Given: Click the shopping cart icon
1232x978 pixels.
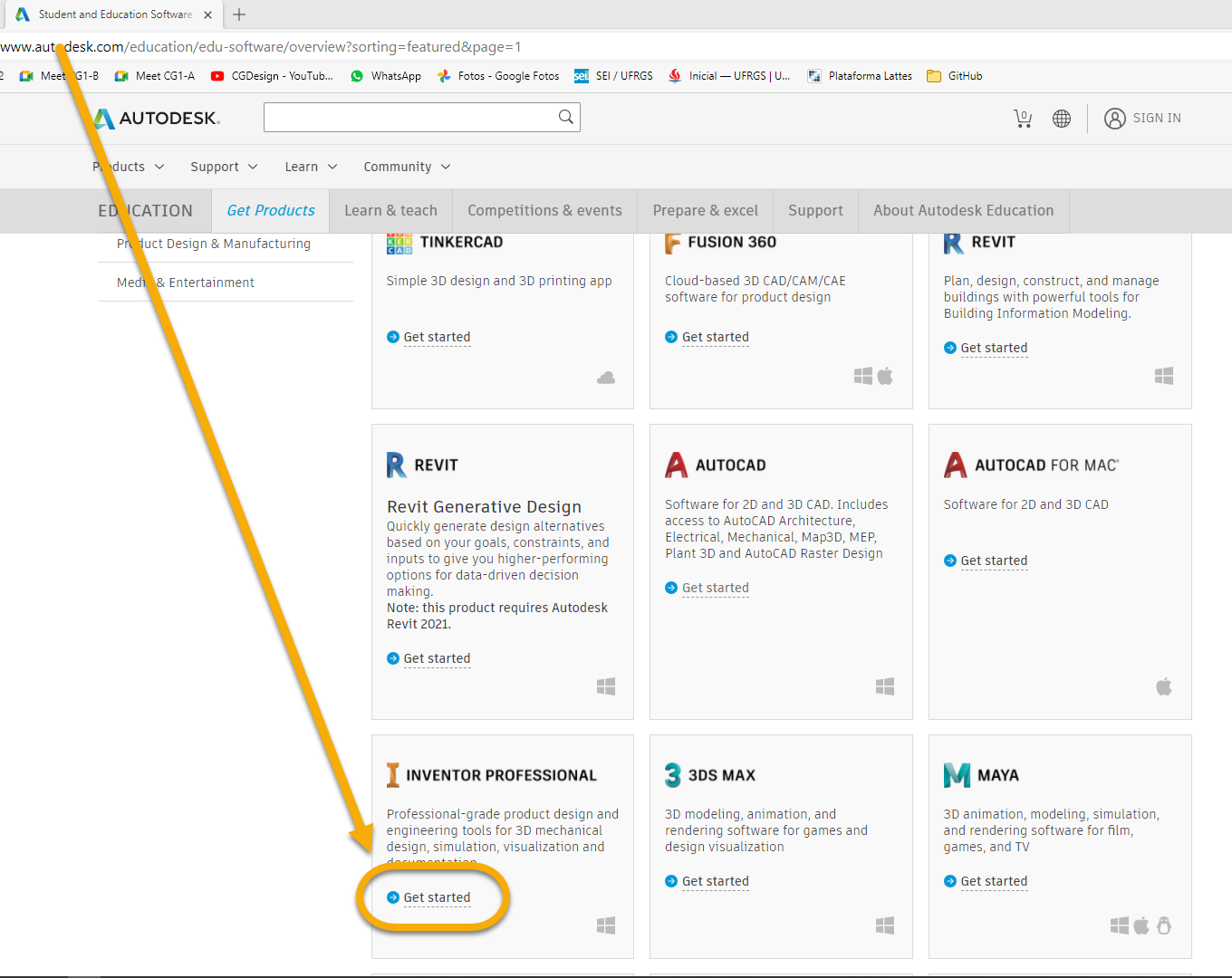Looking at the screenshot, I should point(1023,119).
